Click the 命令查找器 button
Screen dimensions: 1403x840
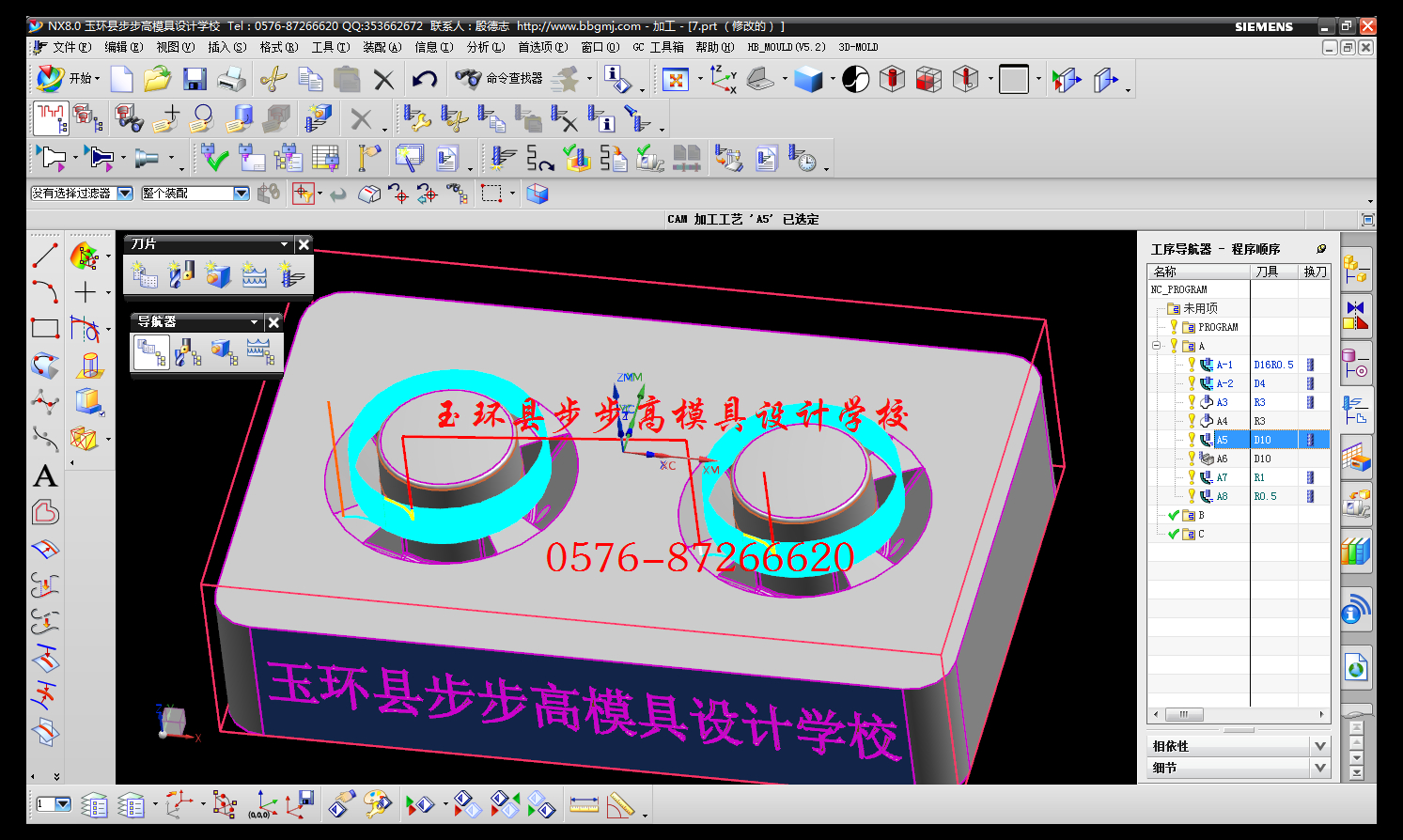(x=500, y=79)
